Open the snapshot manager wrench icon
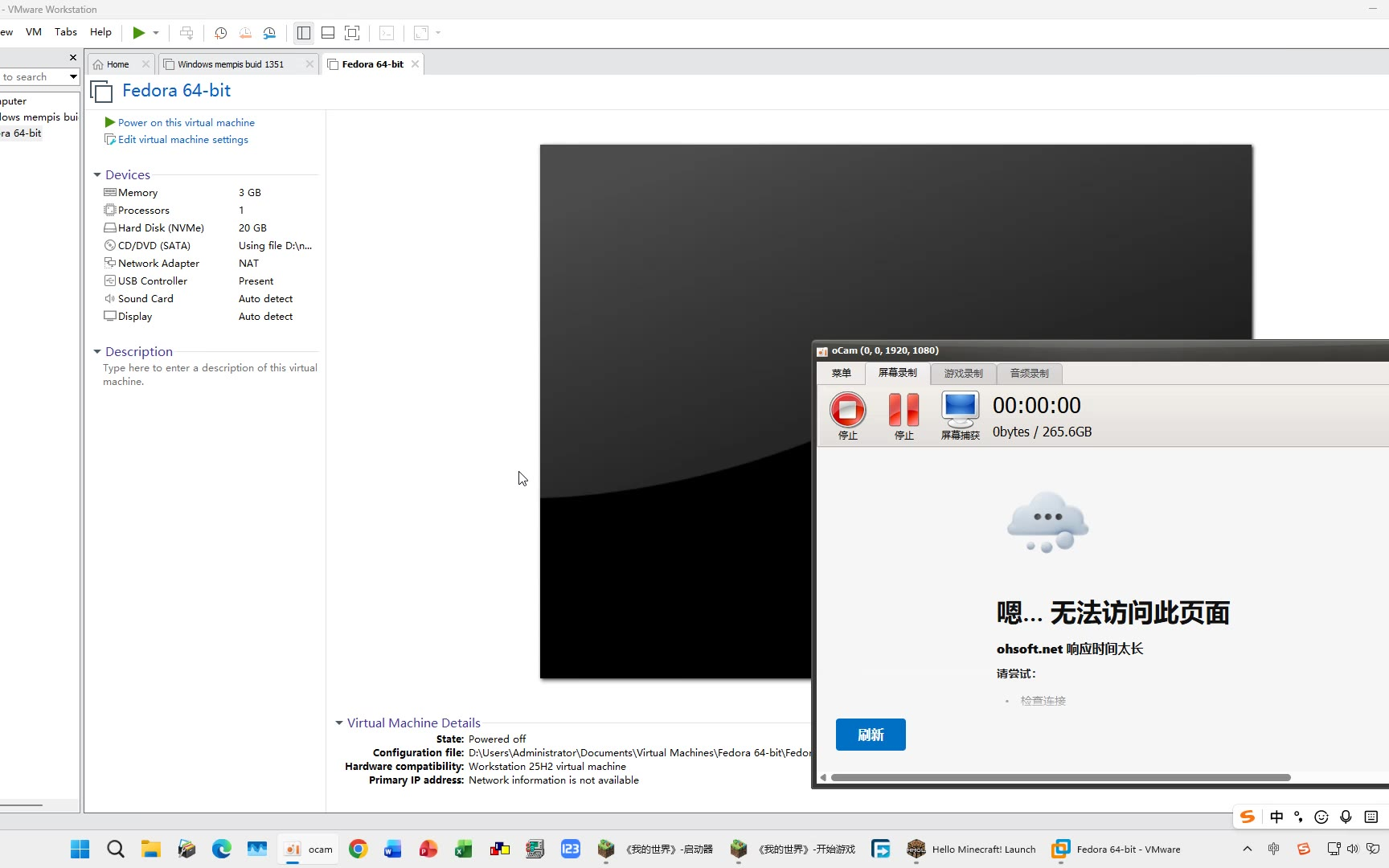The image size is (1389, 868). (269, 33)
